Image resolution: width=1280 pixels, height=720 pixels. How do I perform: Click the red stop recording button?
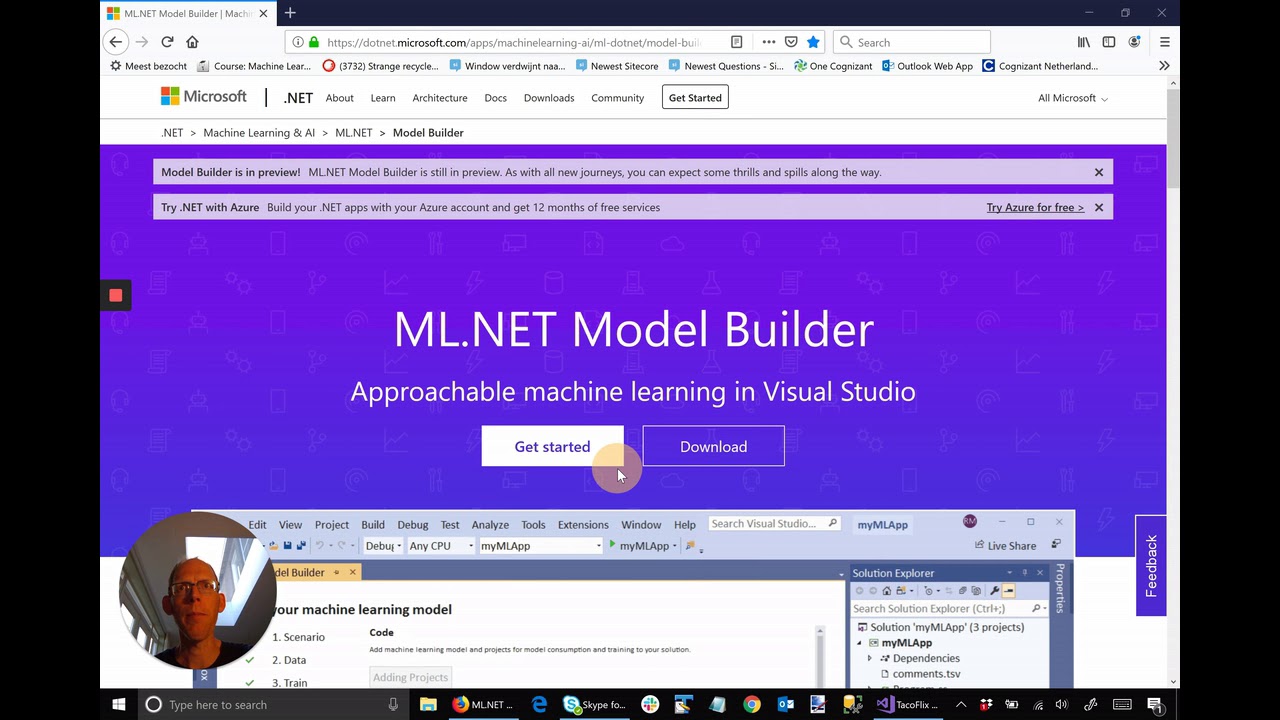[x=116, y=295]
